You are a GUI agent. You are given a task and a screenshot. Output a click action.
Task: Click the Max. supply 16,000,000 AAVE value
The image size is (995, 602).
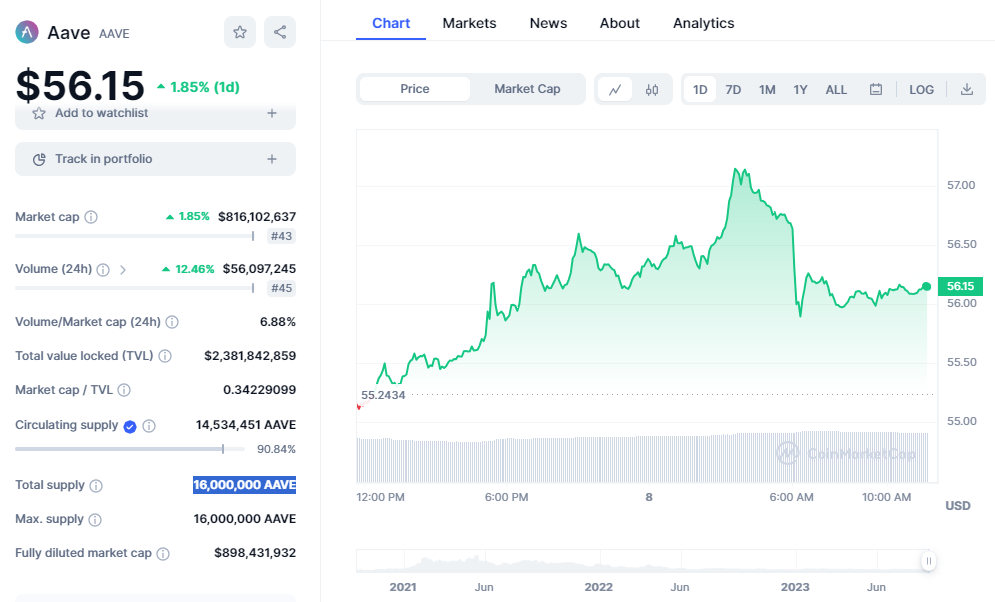244,519
